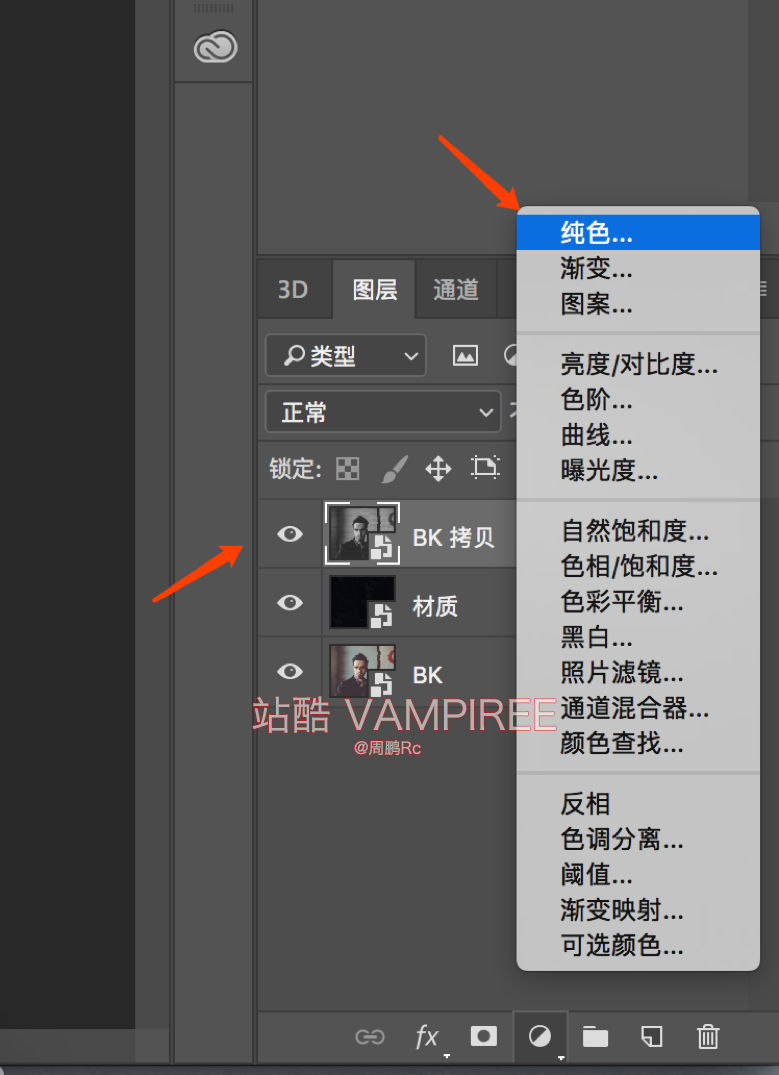
Task: Enable lock position move icon
Action: pos(438,469)
